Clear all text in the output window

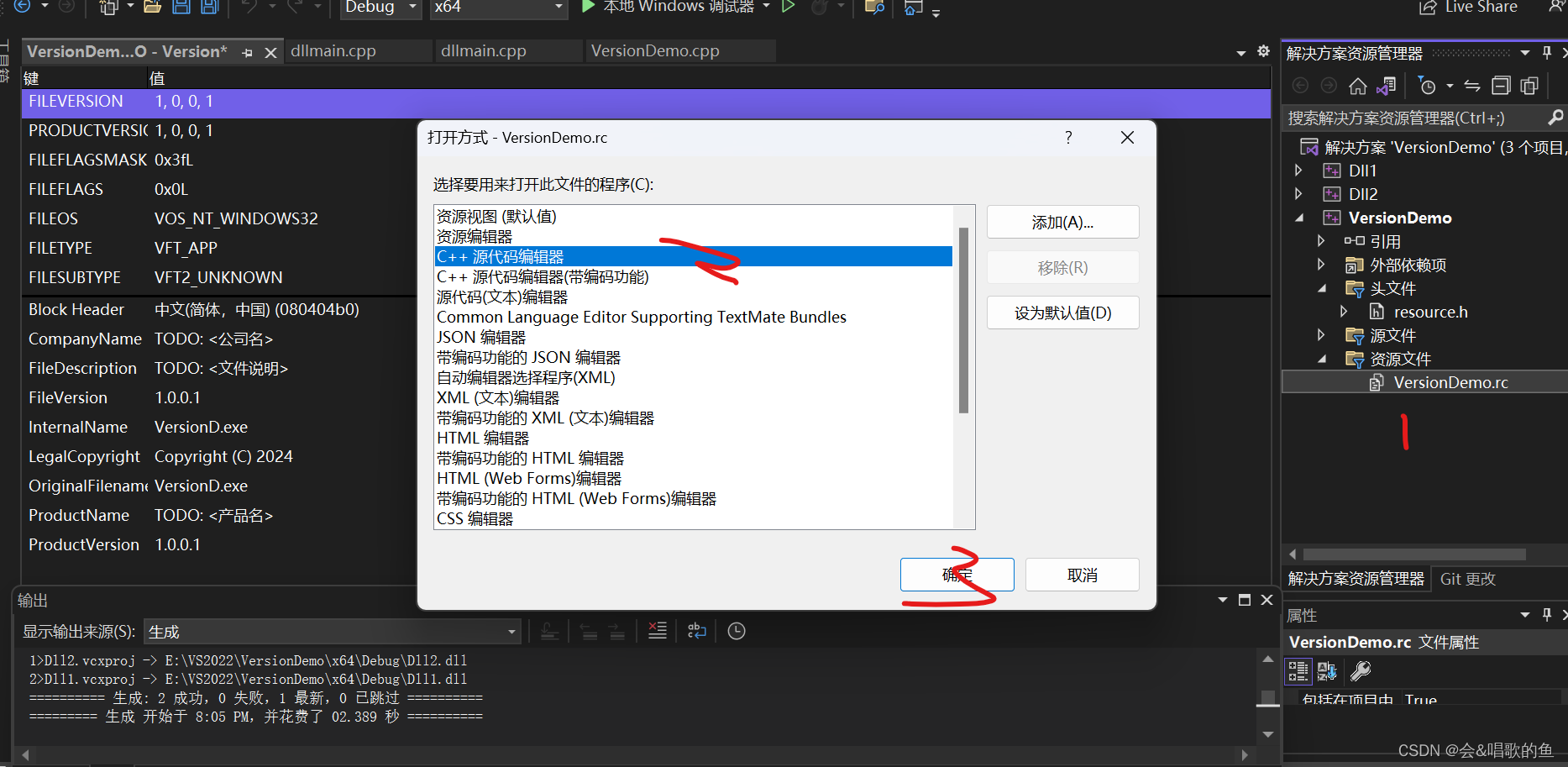(x=658, y=630)
